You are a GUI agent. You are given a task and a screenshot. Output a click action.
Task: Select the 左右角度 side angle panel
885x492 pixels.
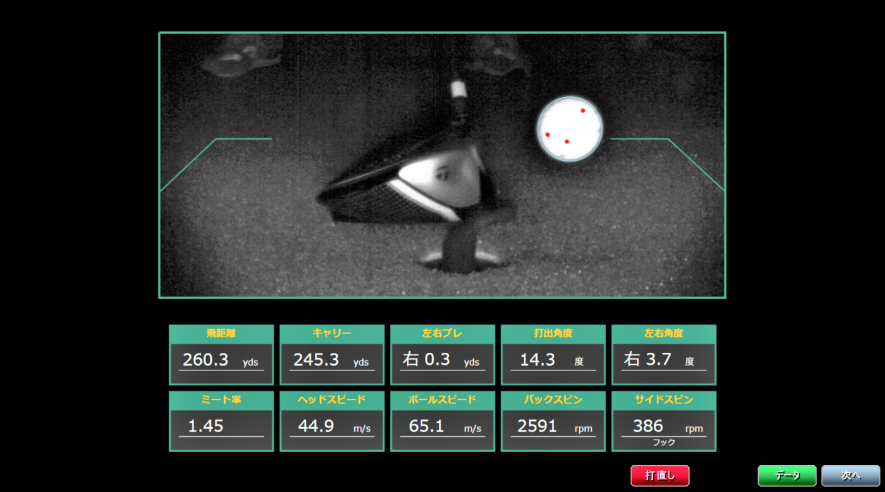[663, 354]
